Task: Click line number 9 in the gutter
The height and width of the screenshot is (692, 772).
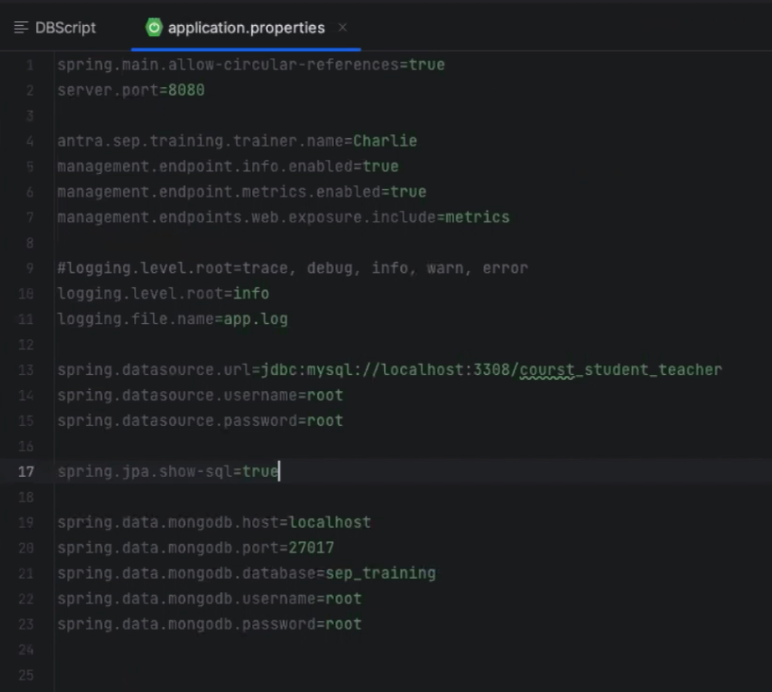Action: pos(30,268)
